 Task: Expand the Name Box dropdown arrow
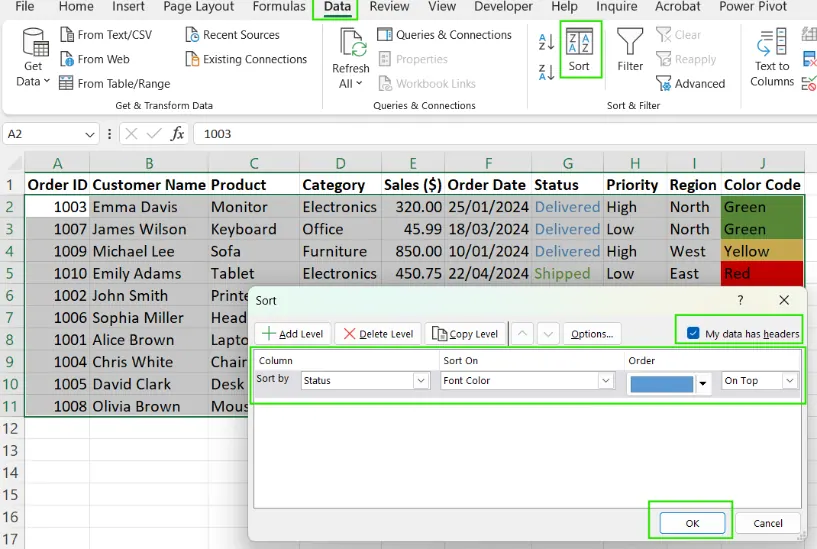91,133
